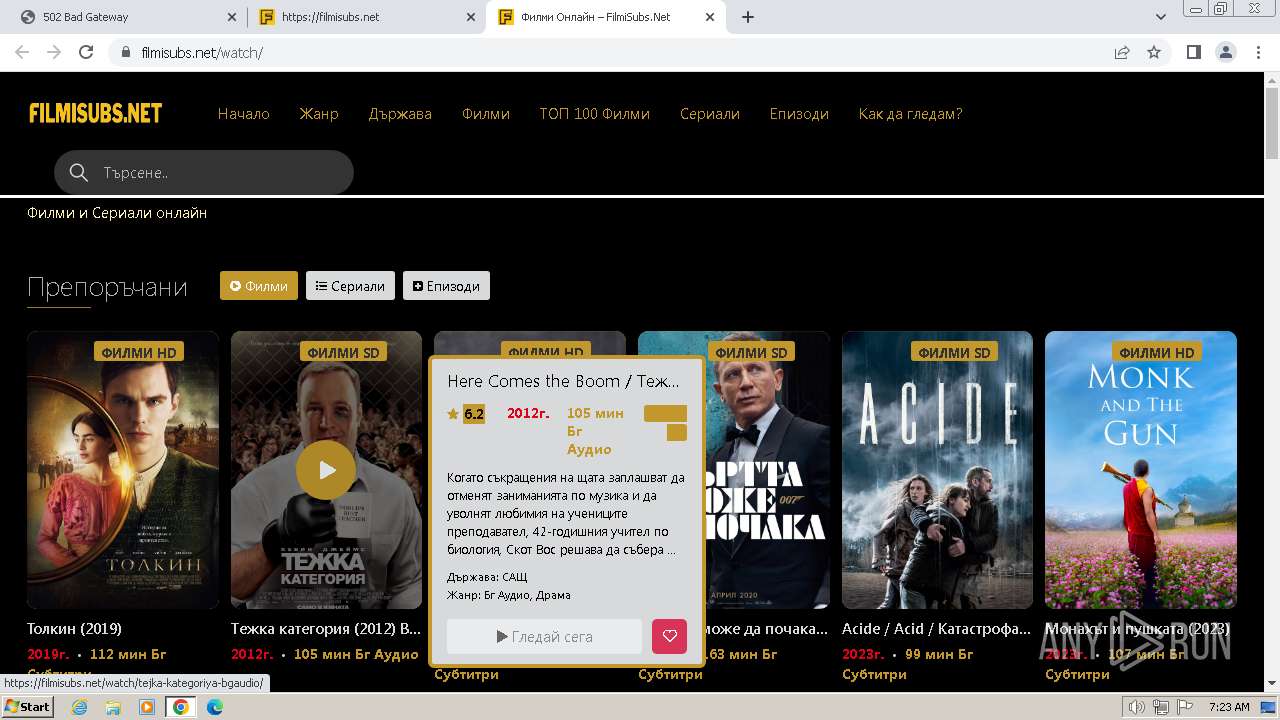1280x720 pixels.
Task: Select the Филми Онлайн – FilmiSubs.Net tab
Action: (605, 17)
